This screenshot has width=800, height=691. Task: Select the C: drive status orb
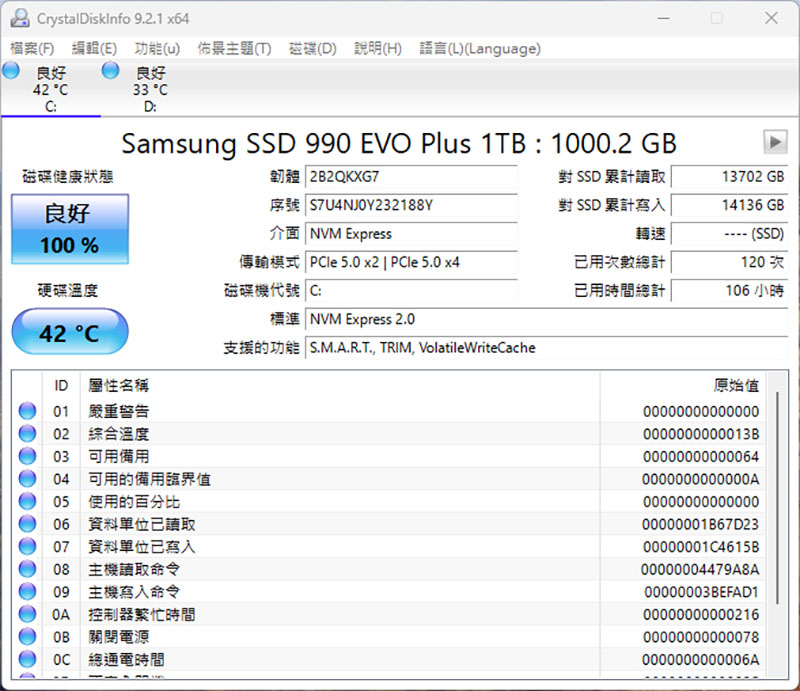[x=11, y=70]
